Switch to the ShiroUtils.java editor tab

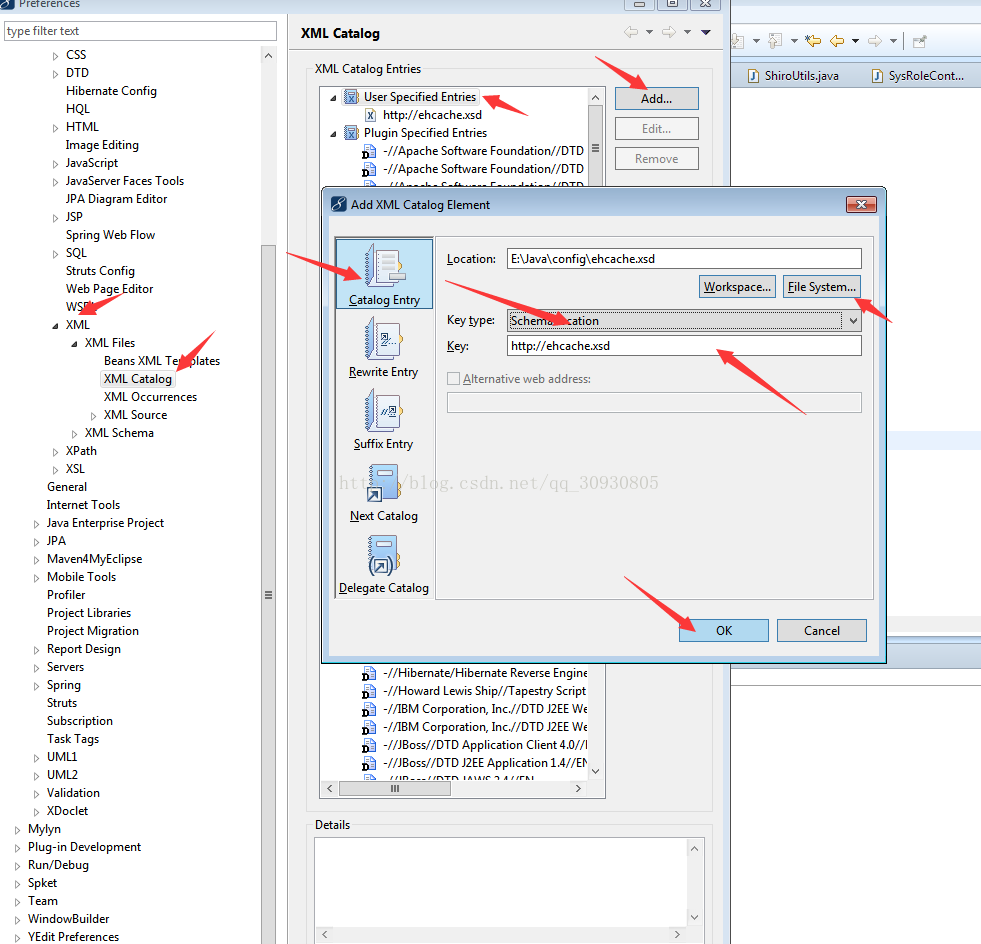(x=793, y=75)
